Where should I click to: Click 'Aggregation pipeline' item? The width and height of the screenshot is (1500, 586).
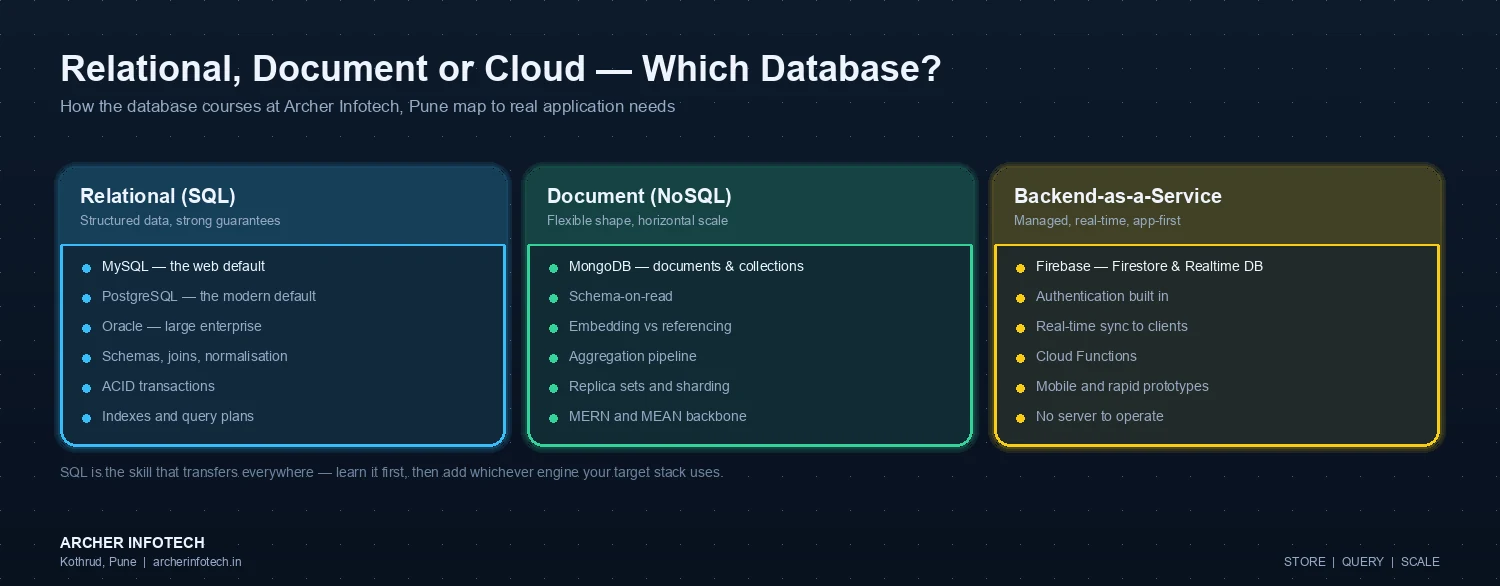click(633, 357)
